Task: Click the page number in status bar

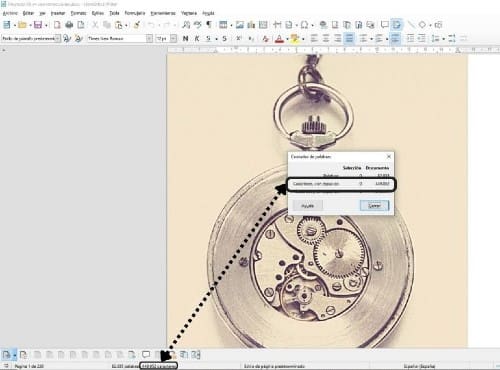Action: (29, 366)
